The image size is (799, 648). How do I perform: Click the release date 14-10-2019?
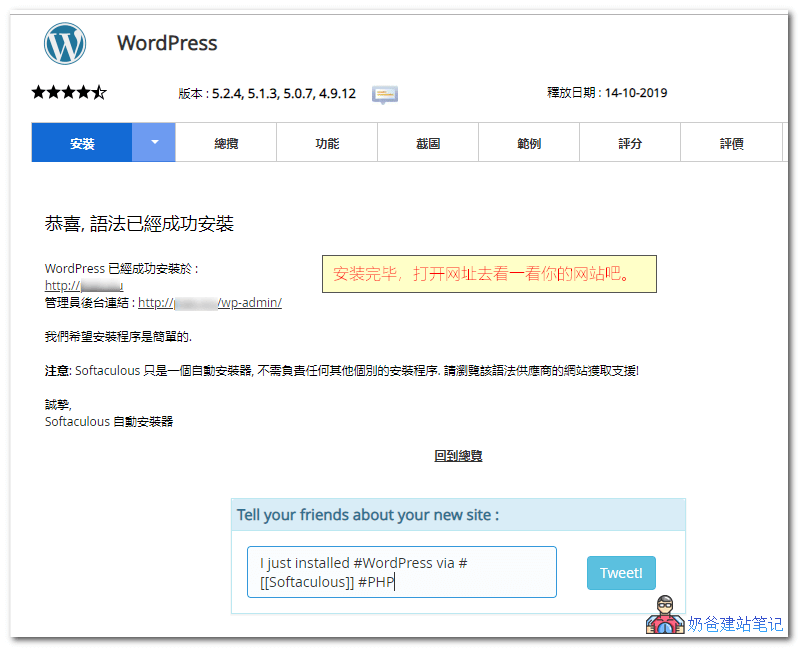click(636, 93)
